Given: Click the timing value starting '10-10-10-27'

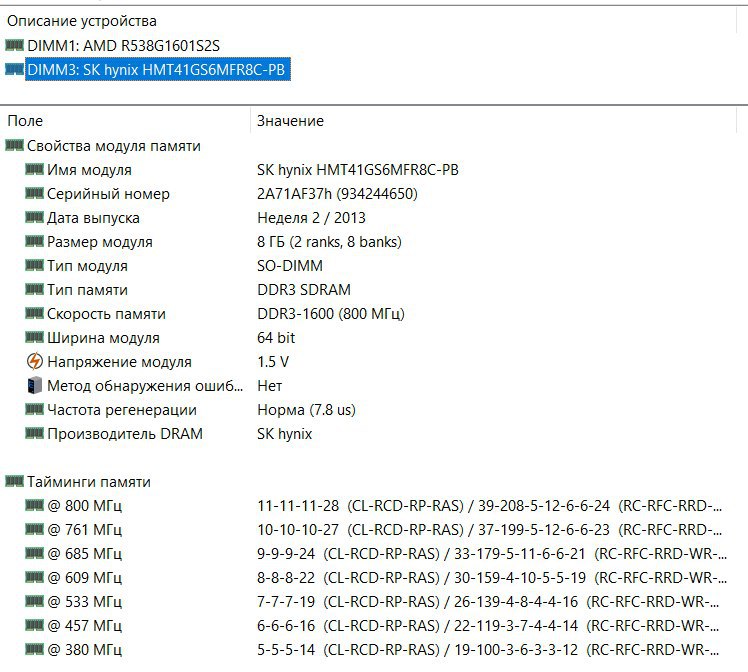Looking at the screenshot, I should [489, 530].
